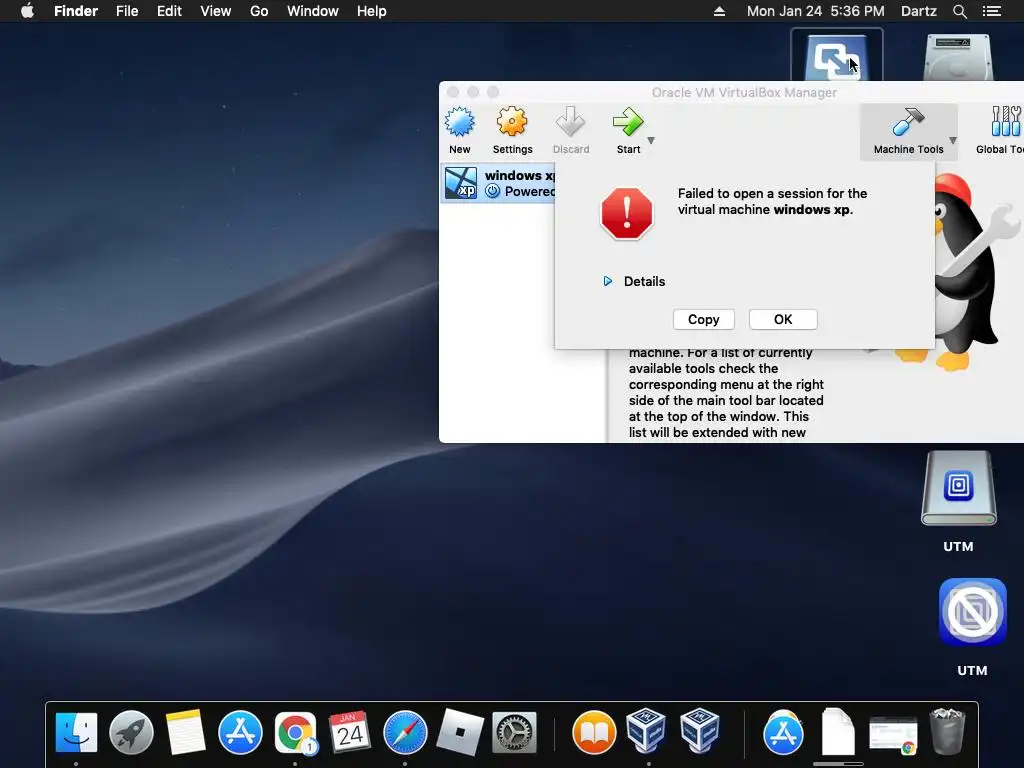Select the windows xp virtual machine entry
The width and height of the screenshot is (1024, 768).
(x=498, y=183)
